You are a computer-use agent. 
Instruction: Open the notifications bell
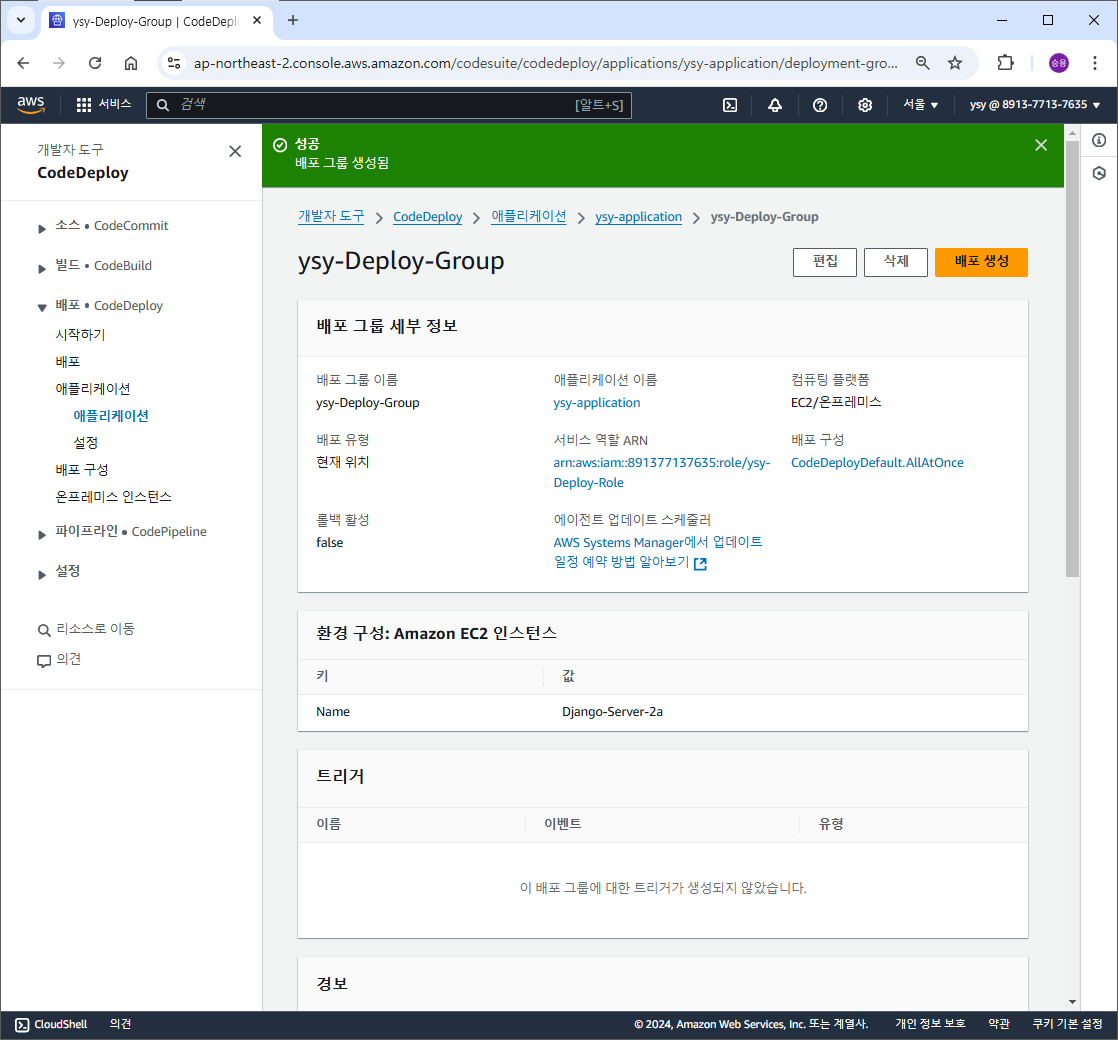click(775, 105)
